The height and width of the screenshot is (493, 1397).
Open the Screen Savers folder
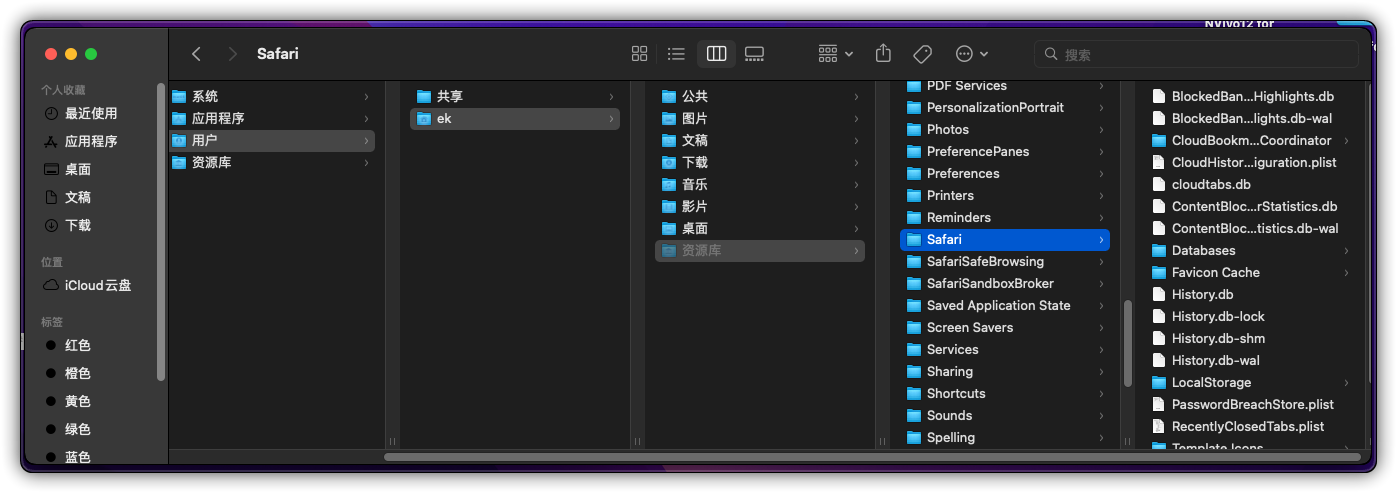(x=1005, y=327)
